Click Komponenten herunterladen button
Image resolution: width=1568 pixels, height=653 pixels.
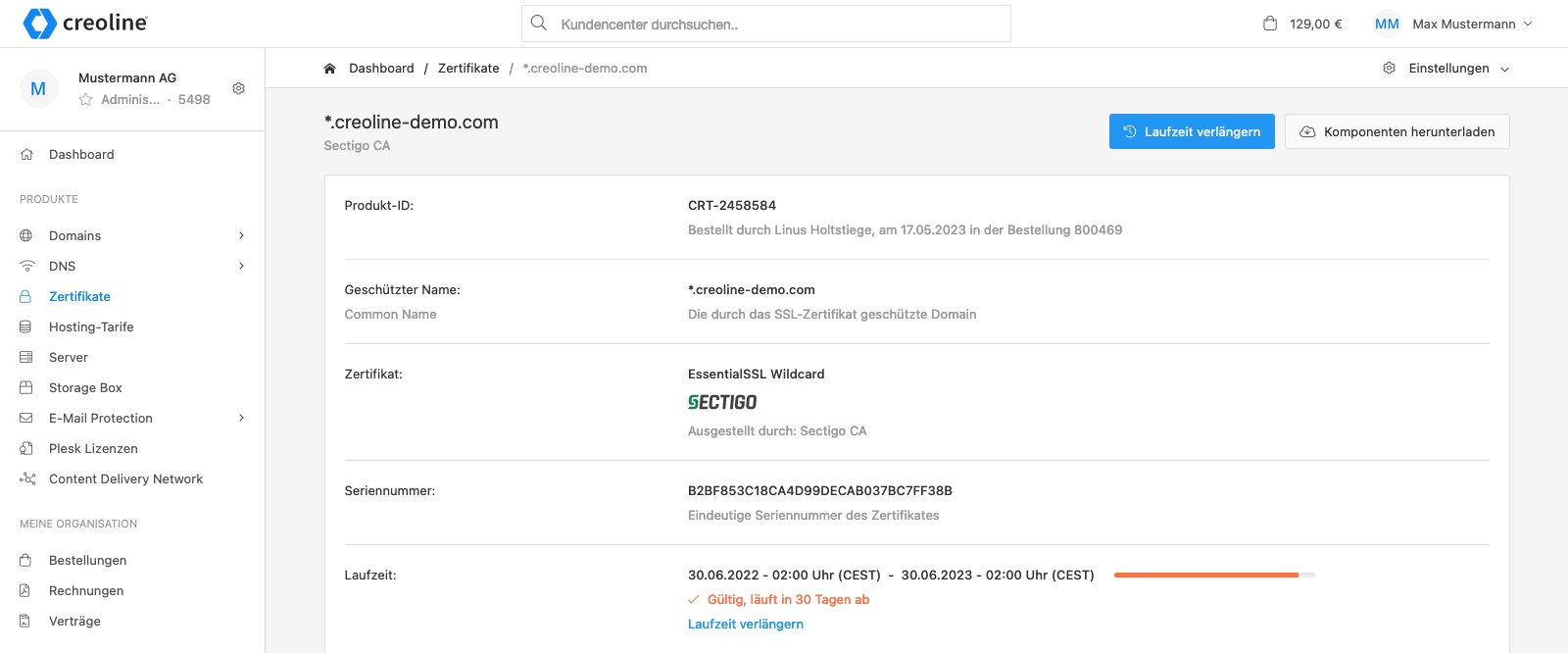pyautogui.click(x=1397, y=131)
